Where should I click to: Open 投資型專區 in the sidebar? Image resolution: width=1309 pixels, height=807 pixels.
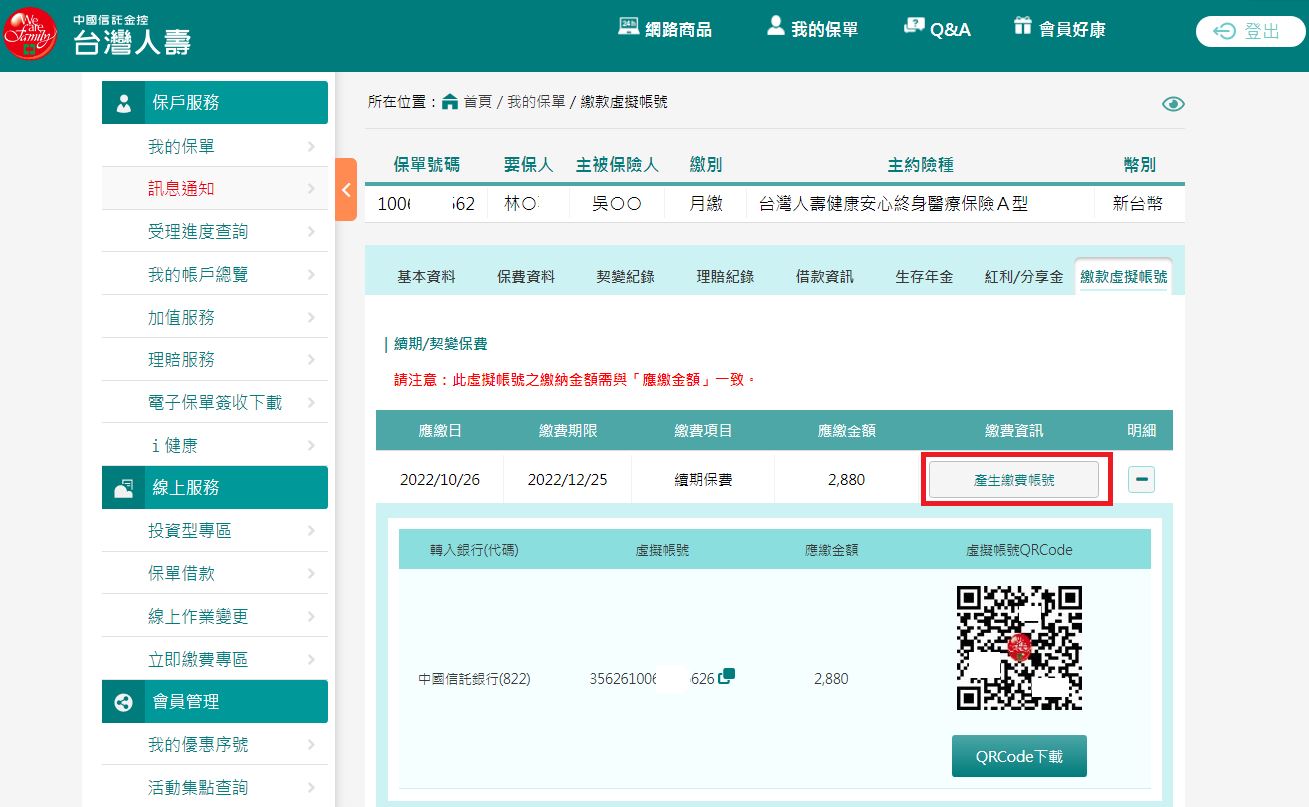point(215,531)
